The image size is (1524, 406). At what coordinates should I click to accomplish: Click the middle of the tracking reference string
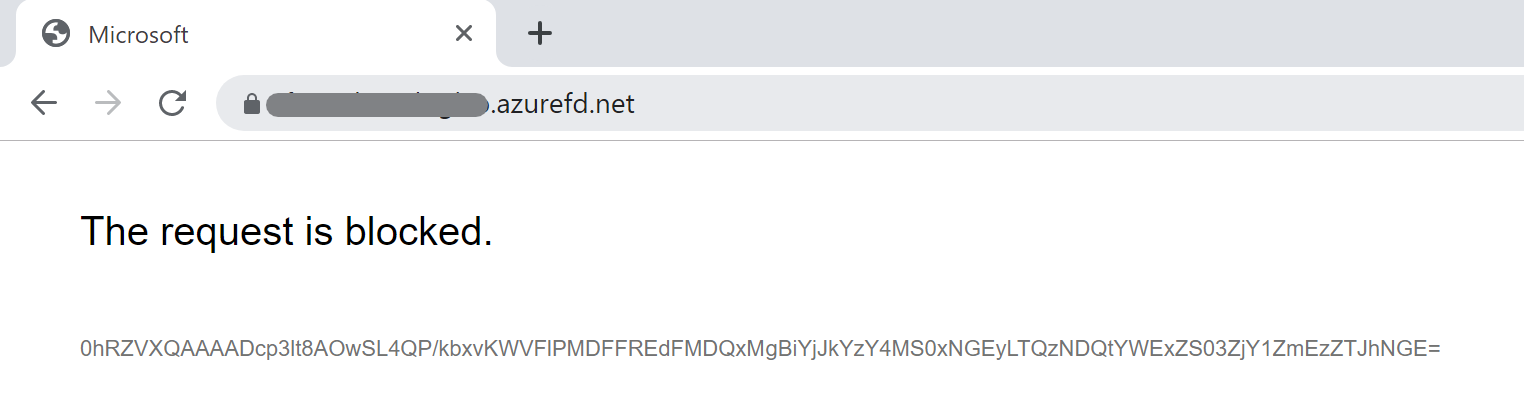click(x=760, y=349)
